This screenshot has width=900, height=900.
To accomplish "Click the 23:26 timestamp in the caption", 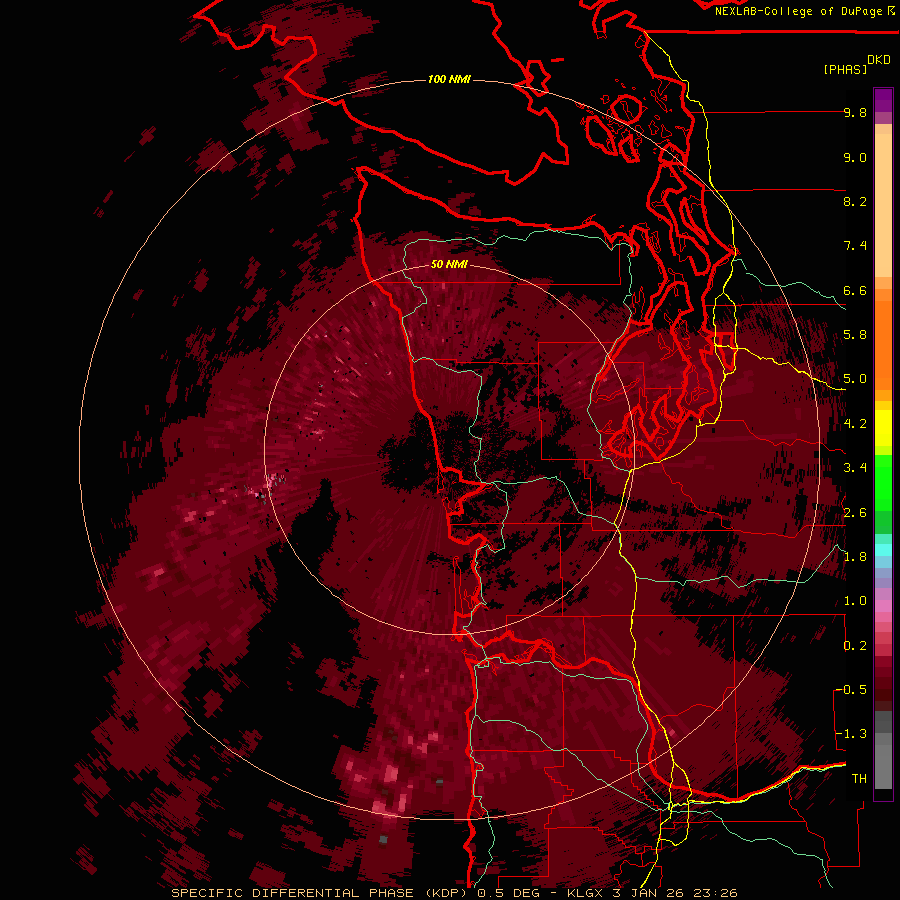I will [x=715, y=893].
